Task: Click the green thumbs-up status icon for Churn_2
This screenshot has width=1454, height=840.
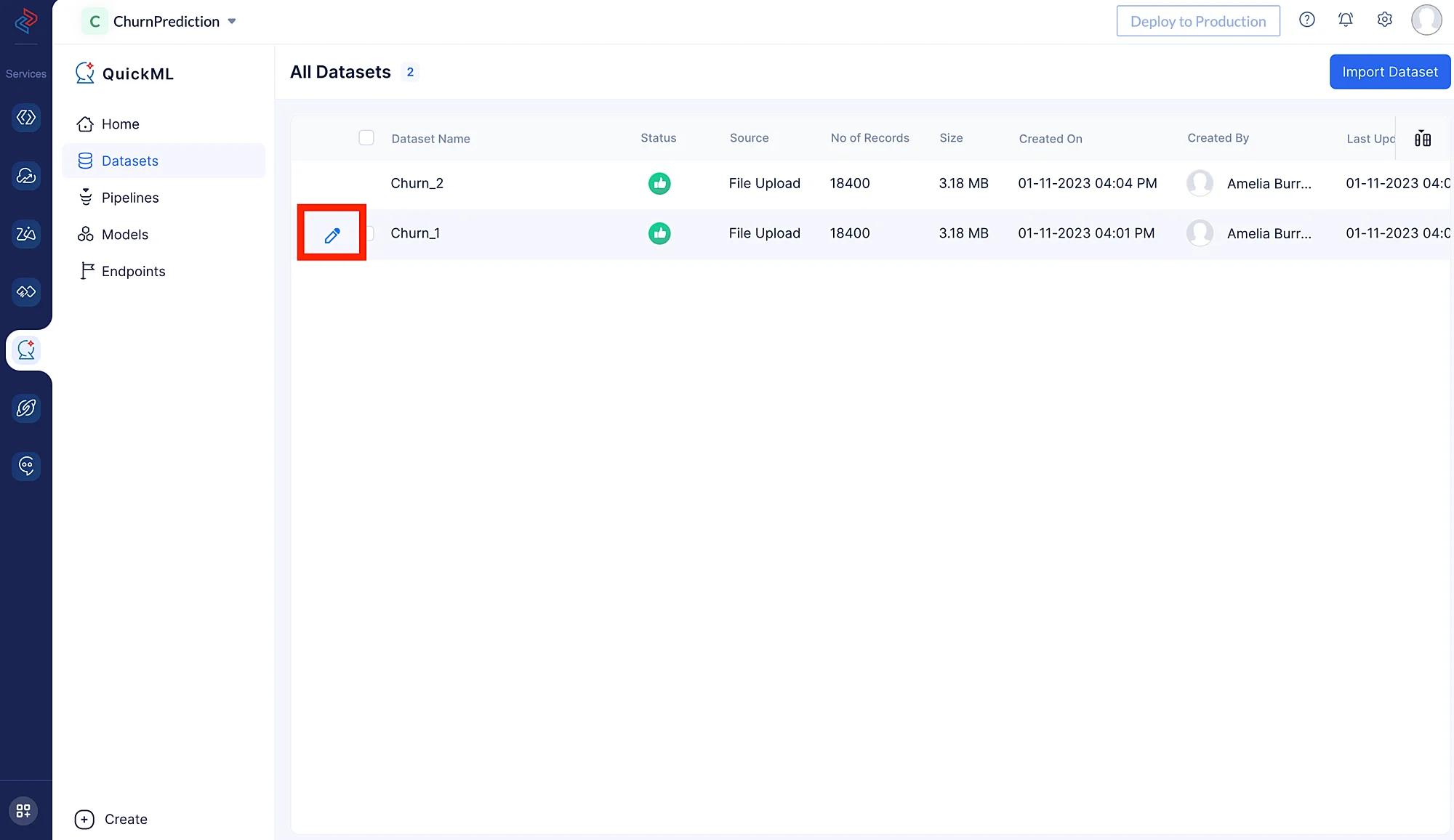Action: pos(659,184)
